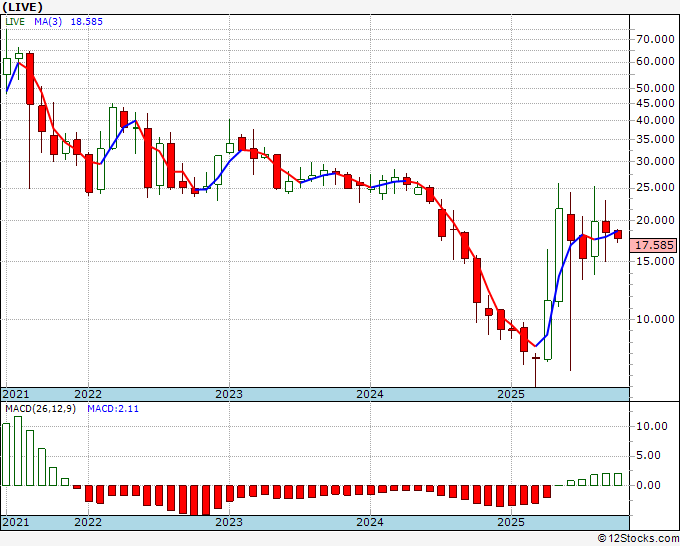The height and width of the screenshot is (546, 680).
Task: Click the 12Stocks.com copyright text
Action: [x=638, y=539]
